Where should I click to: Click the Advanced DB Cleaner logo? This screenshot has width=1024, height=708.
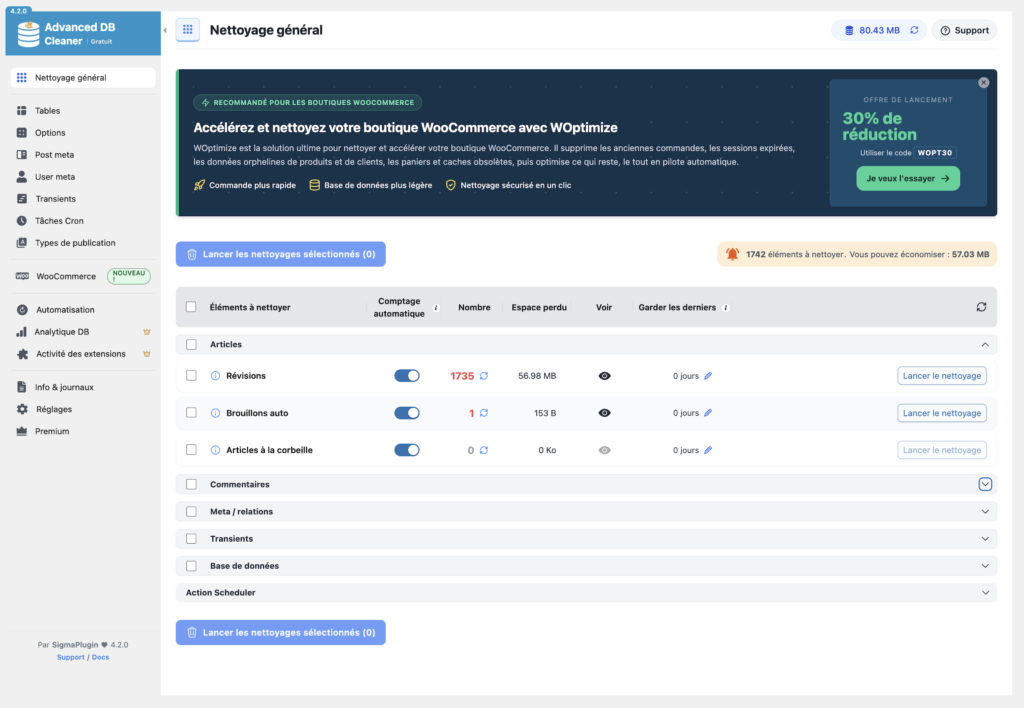coord(29,34)
